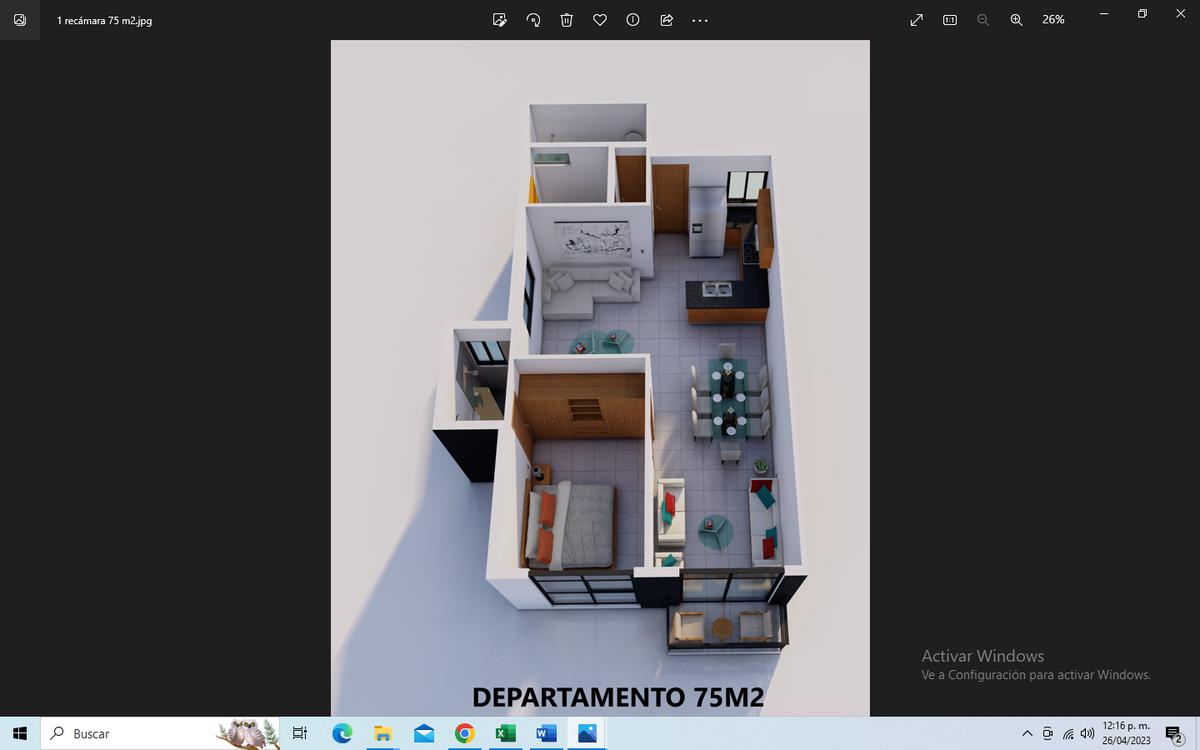Click the Meet Now camera tray icon
Viewport: 1200px width, 750px height.
pos(1048,734)
